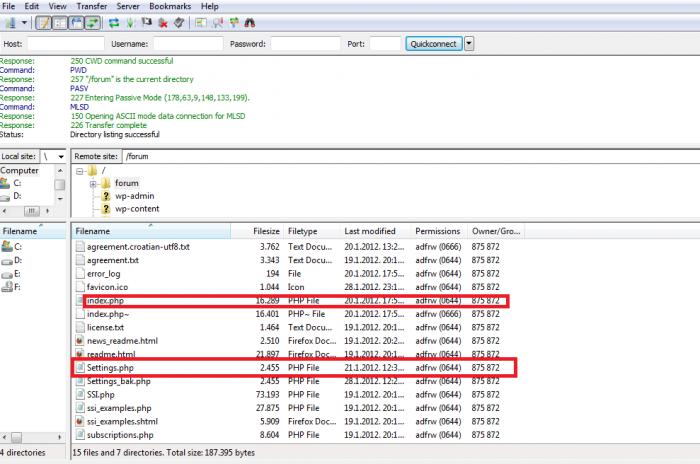
Task: Open the directory listing filters dialog
Action: click(201, 23)
